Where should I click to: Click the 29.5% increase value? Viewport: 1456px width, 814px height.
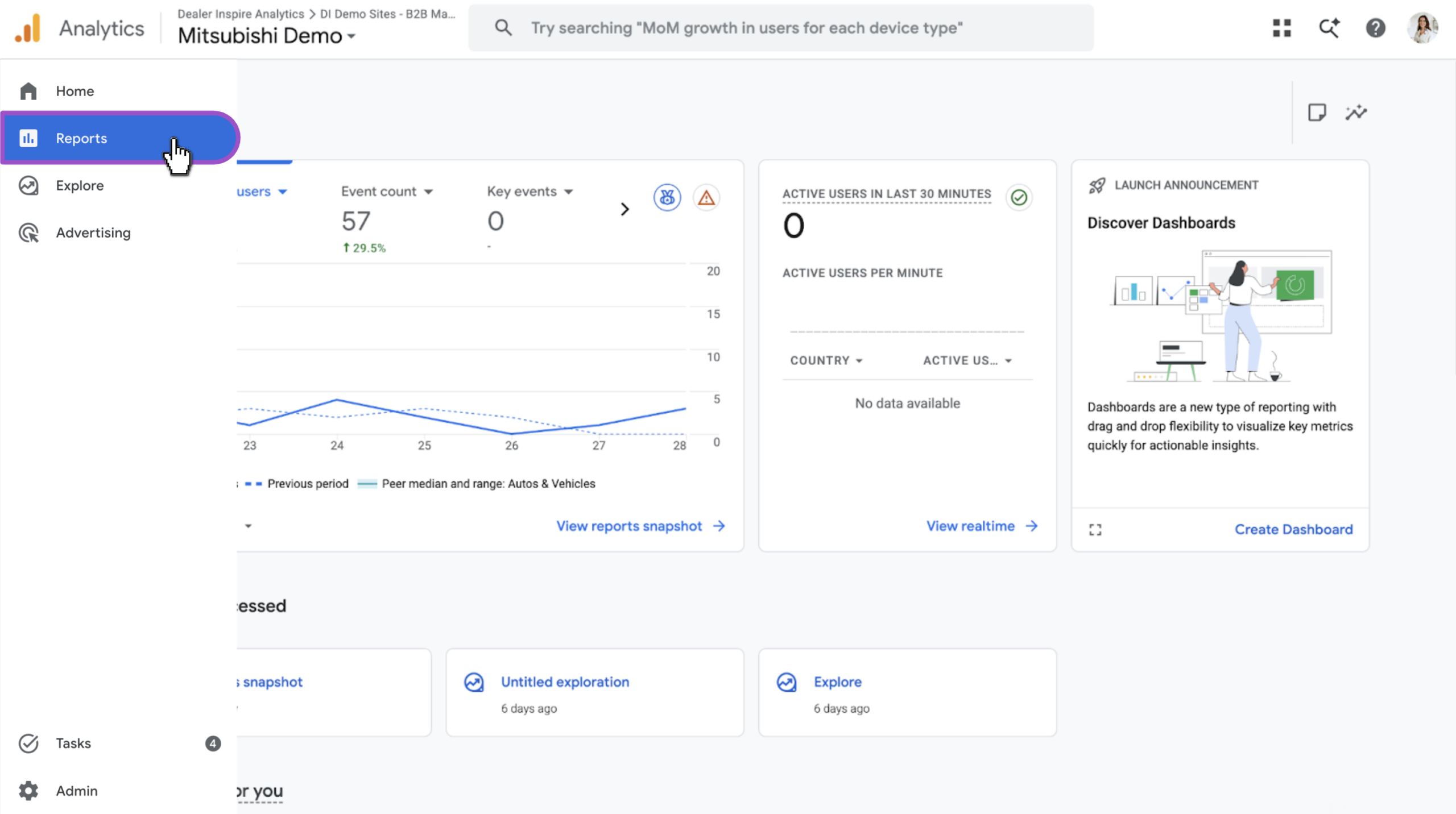tap(364, 248)
